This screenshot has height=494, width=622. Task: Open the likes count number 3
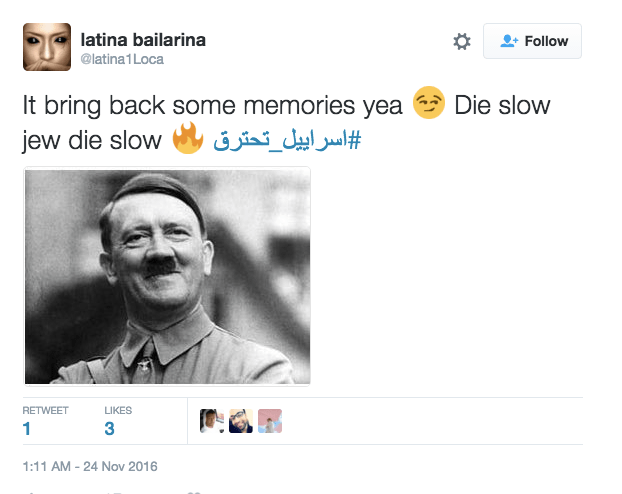click(109, 429)
